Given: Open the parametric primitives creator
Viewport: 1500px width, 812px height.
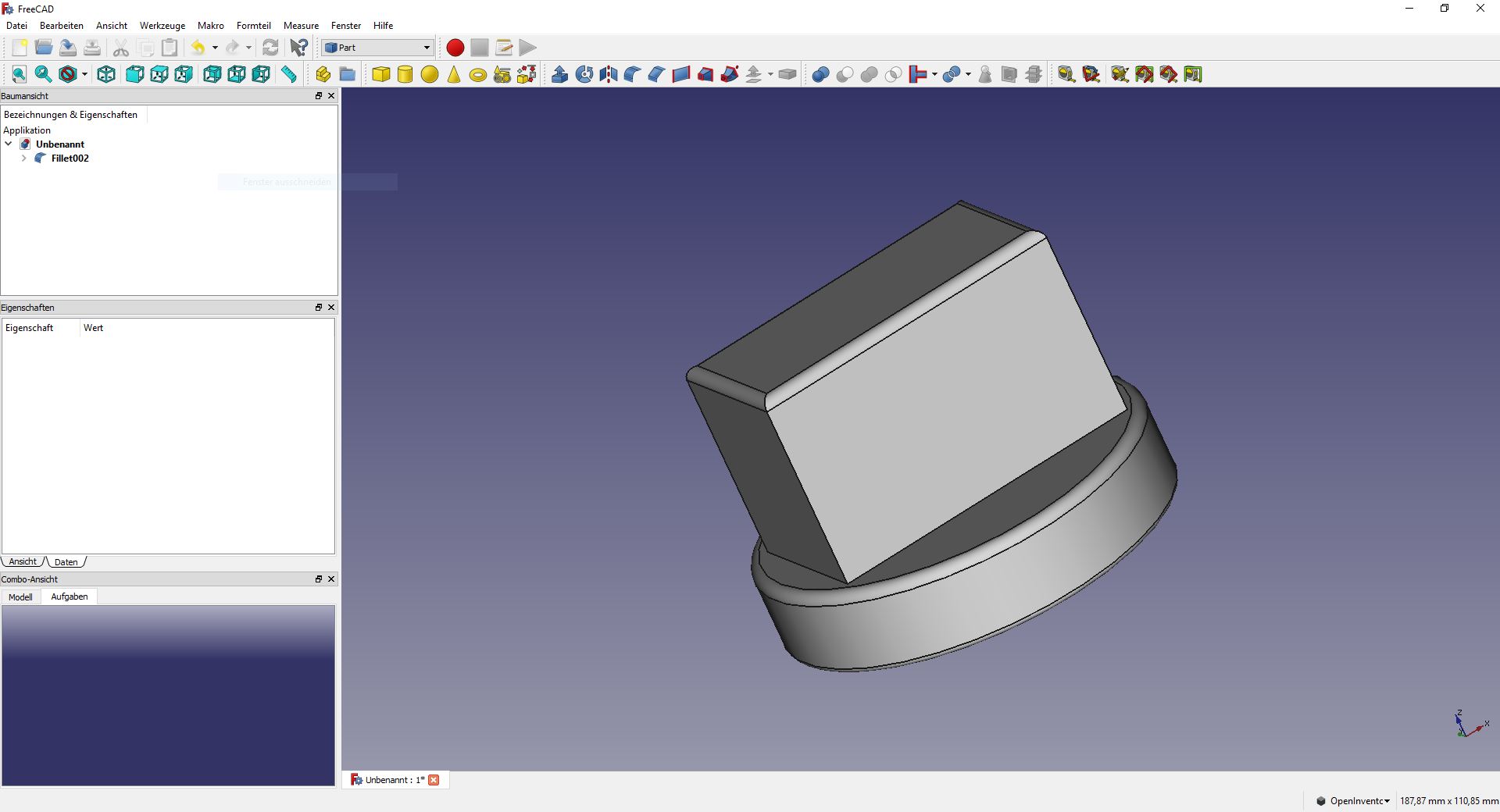Looking at the screenshot, I should pos(502,74).
